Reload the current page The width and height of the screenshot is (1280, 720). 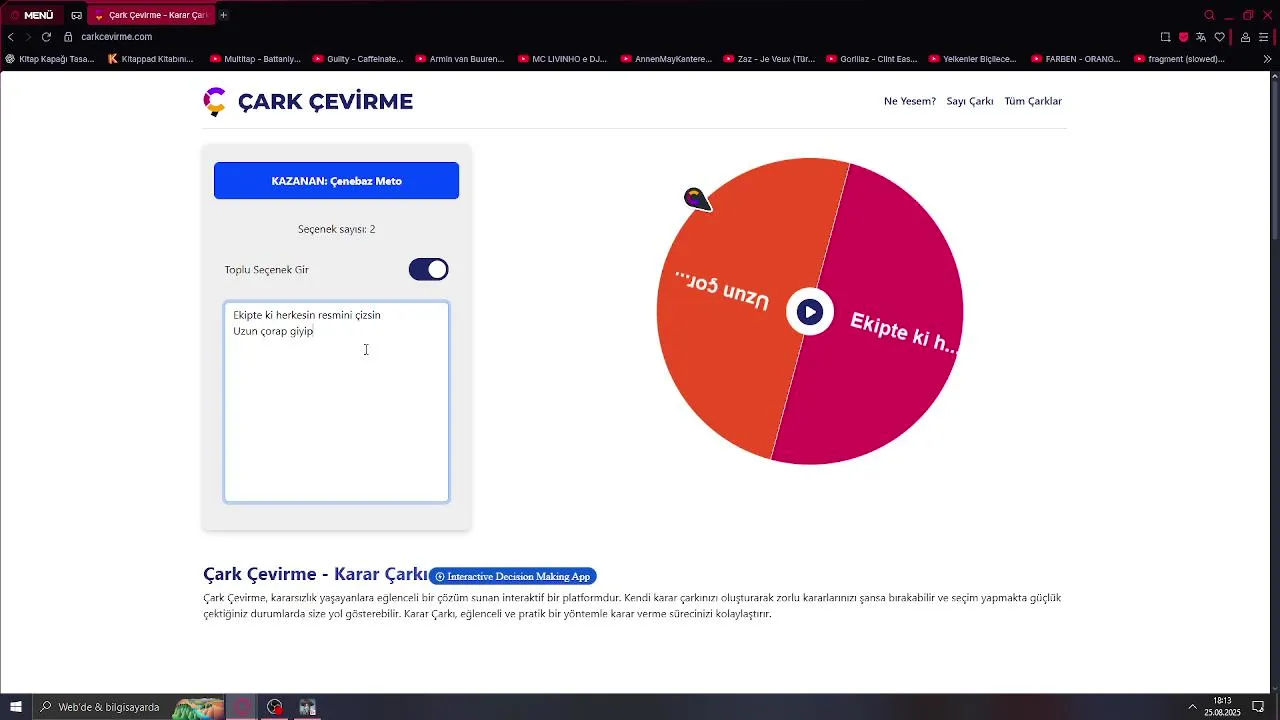coord(46,37)
